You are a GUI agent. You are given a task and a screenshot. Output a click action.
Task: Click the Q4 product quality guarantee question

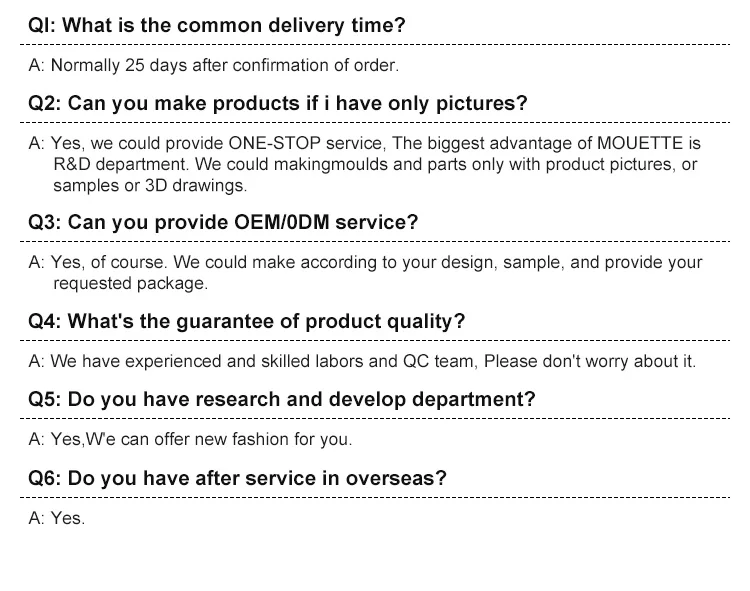(247, 322)
